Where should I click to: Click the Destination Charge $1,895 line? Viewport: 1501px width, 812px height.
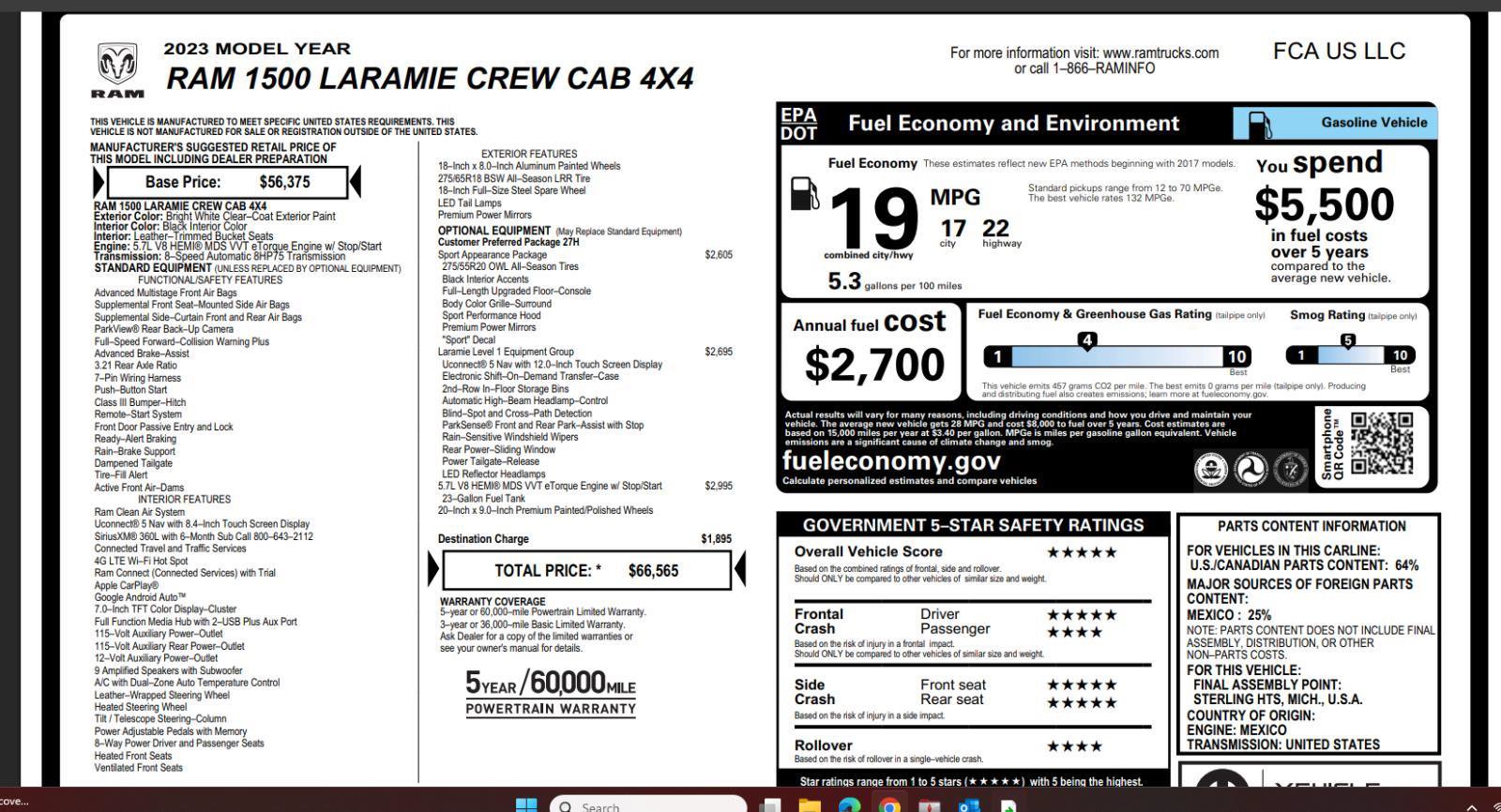pos(584,539)
